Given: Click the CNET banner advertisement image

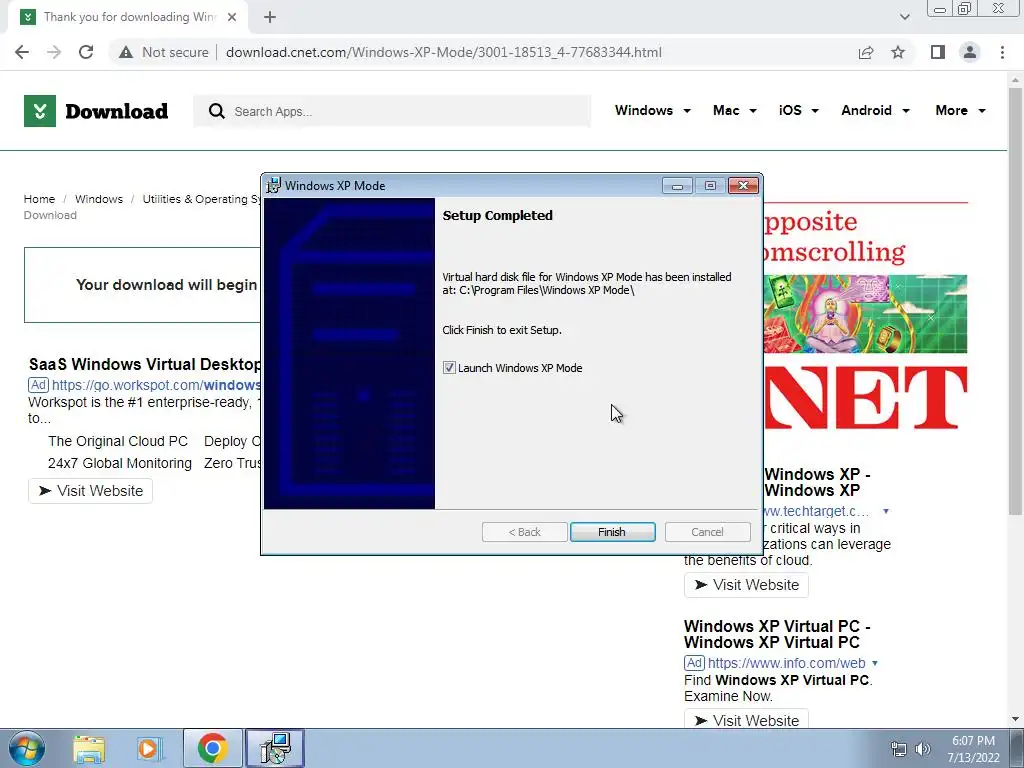Looking at the screenshot, I should pos(865,317).
